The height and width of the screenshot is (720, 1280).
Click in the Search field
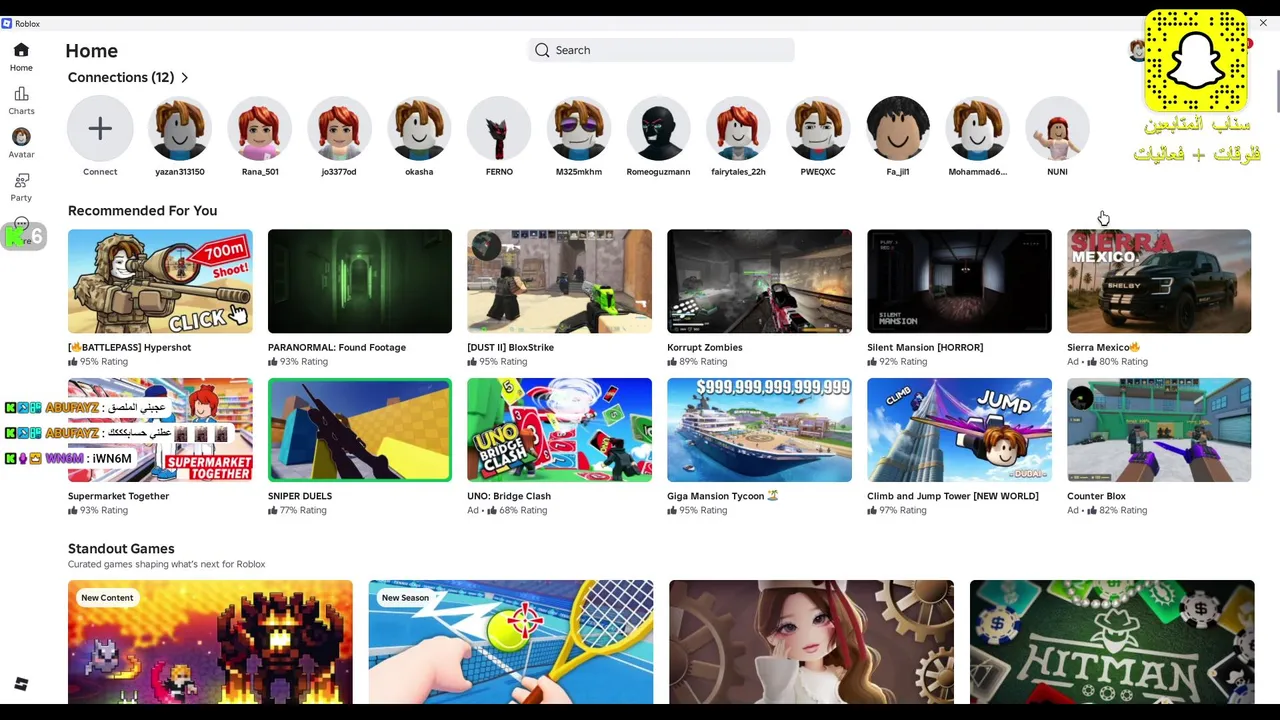[x=661, y=50]
